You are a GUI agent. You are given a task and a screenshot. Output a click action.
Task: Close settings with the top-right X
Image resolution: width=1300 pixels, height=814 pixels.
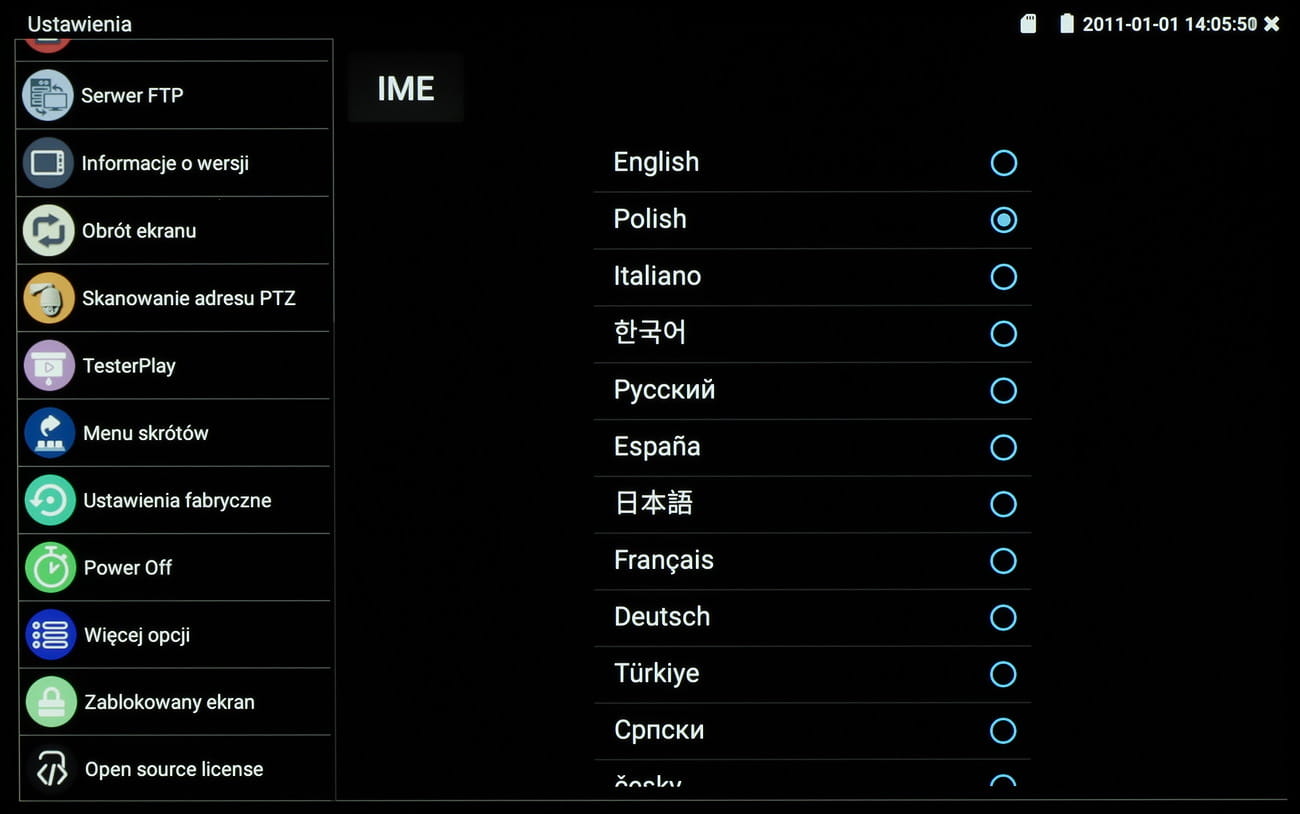(1272, 24)
